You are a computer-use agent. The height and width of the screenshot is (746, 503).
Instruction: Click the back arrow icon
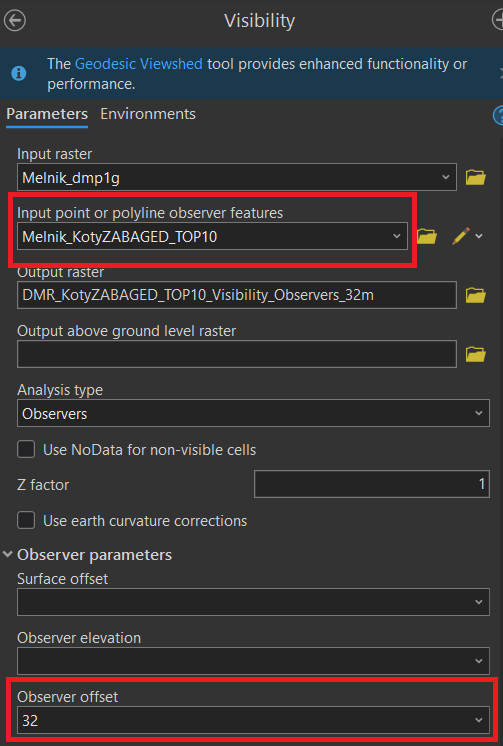15,20
